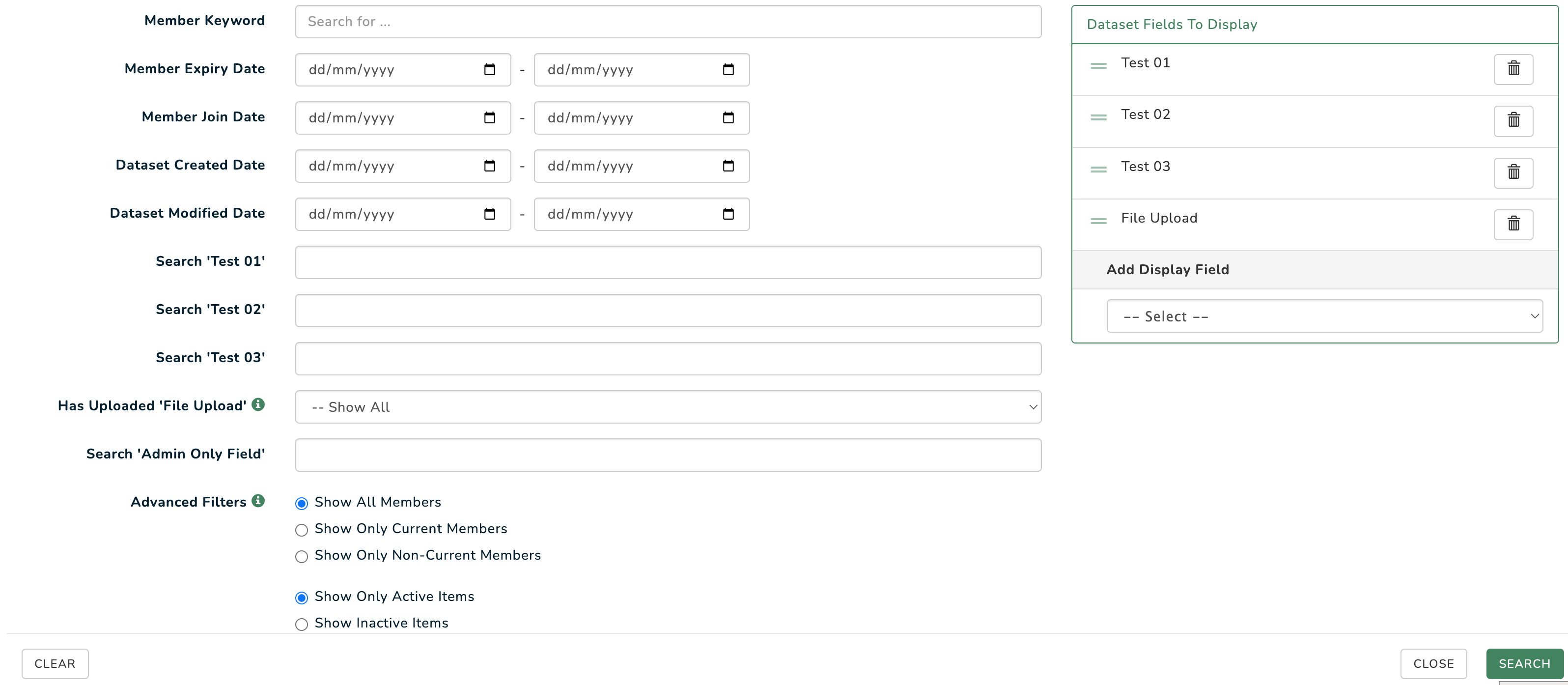The width and height of the screenshot is (1568, 685).
Task: Delete the Test 02 display field
Action: click(x=1513, y=120)
